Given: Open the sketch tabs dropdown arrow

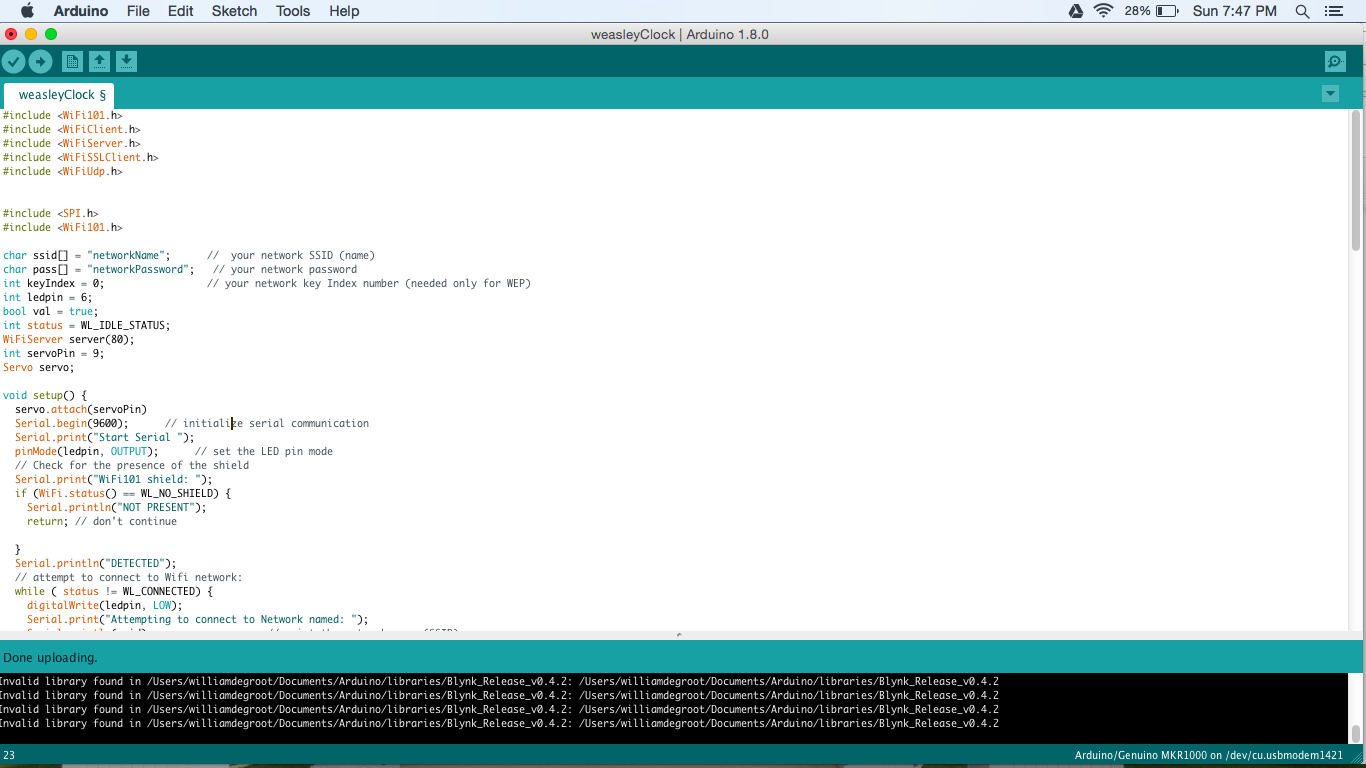Looking at the screenshot, I should 1330,93.
